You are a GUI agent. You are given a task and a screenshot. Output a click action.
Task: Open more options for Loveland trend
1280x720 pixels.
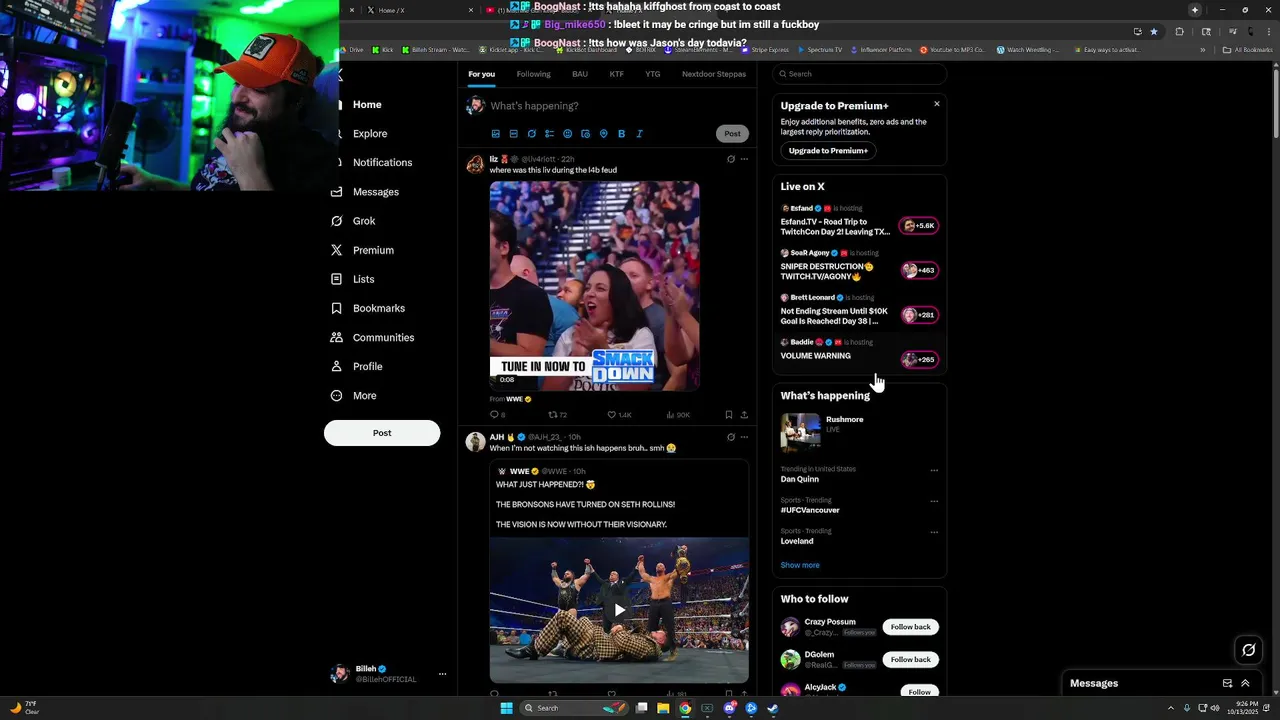(x=934, y=532)
